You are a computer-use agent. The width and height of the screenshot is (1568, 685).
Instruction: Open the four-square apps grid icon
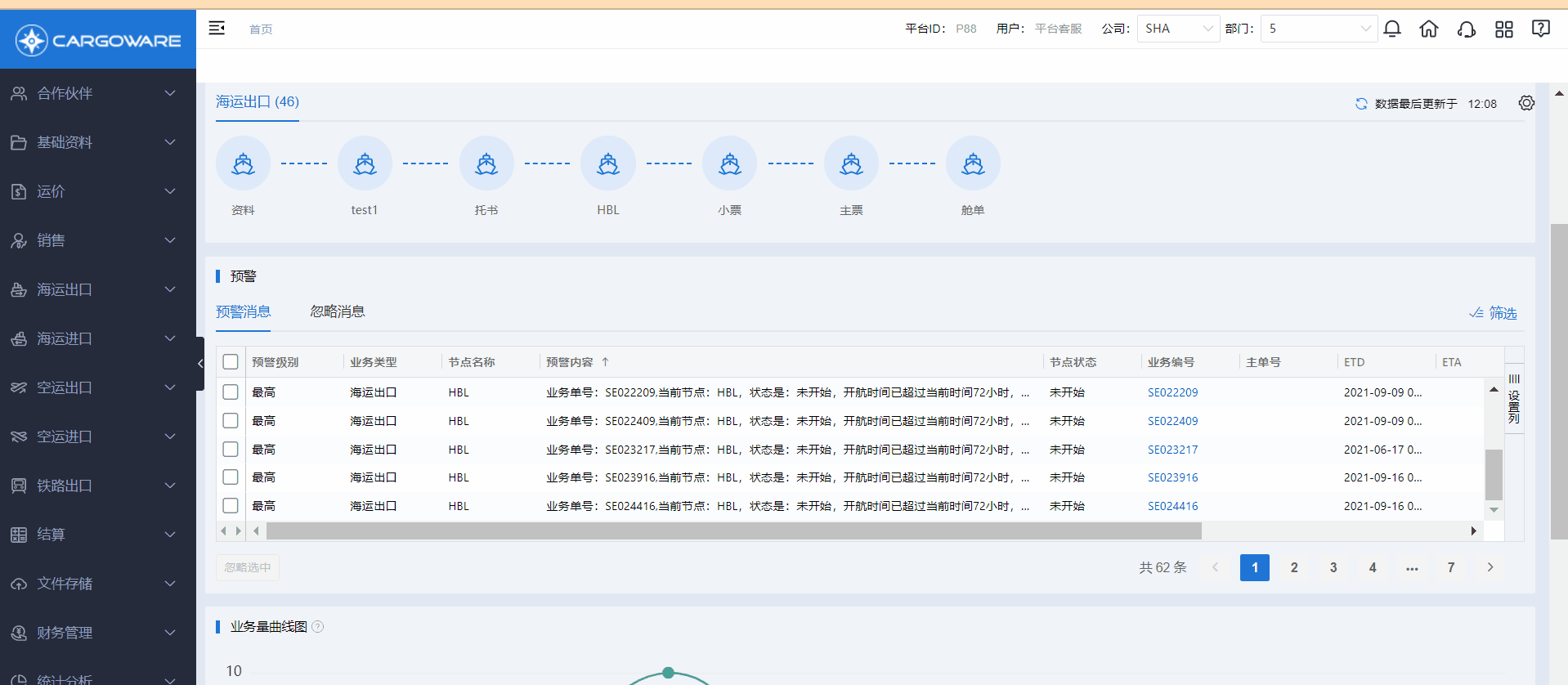tap(1504, 29)
